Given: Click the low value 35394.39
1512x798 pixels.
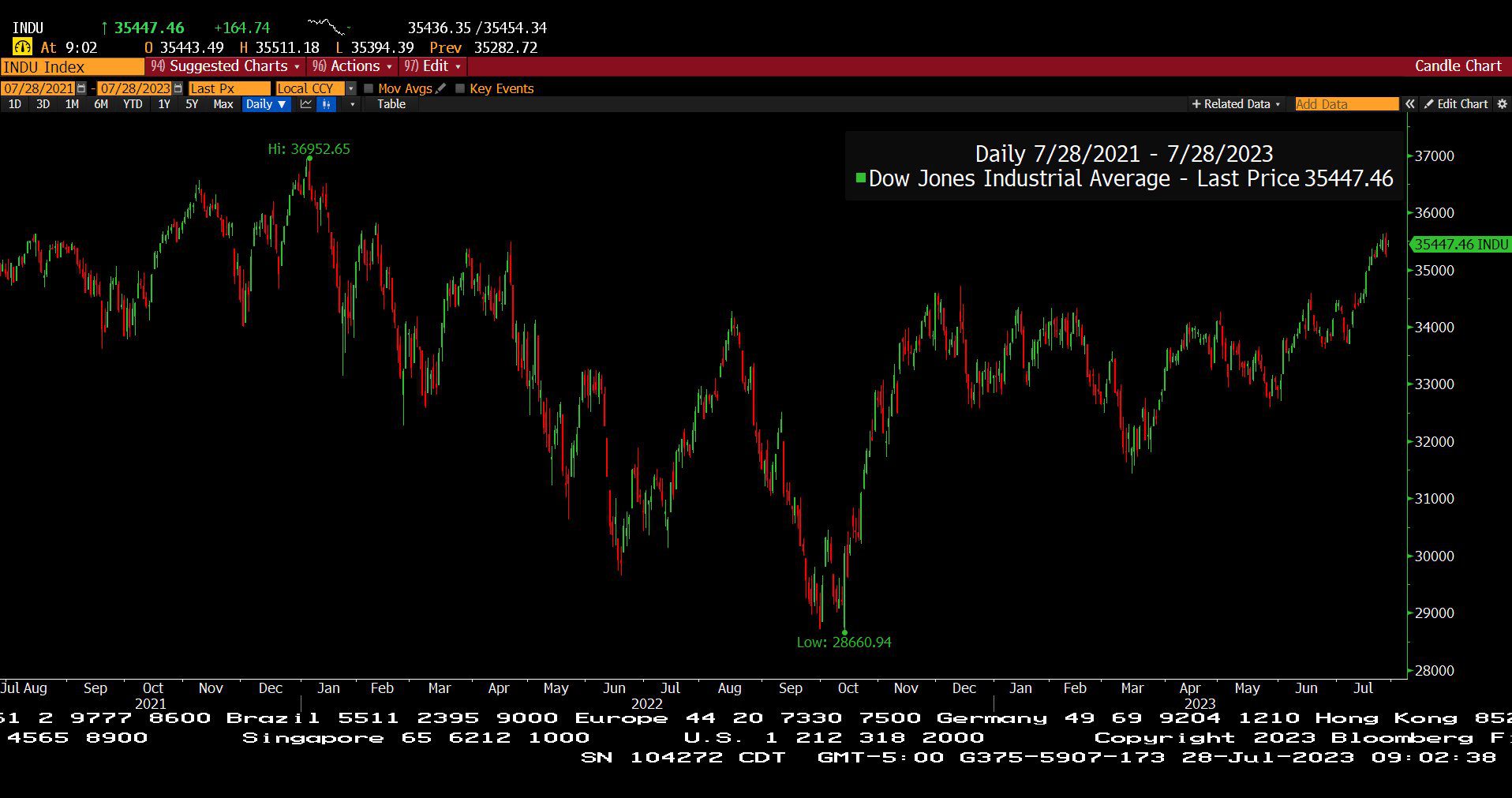Looking at the screenshot, I should pos(382,48).
